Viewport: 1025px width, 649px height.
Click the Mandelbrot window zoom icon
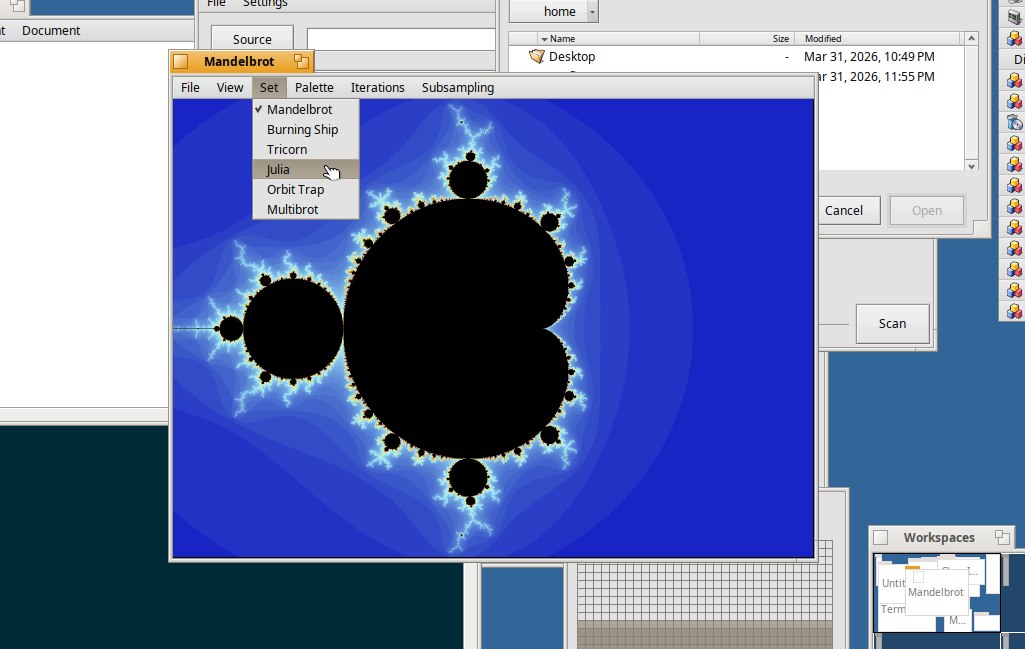[300, 62]
